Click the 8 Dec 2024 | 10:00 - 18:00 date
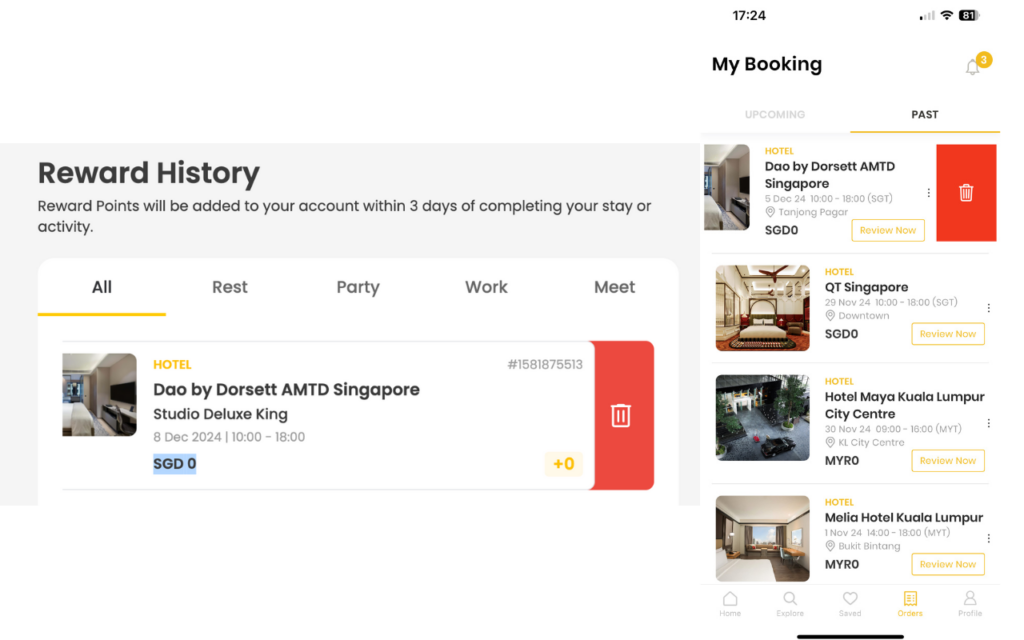 pyautogui.click(x=229, y=437)
